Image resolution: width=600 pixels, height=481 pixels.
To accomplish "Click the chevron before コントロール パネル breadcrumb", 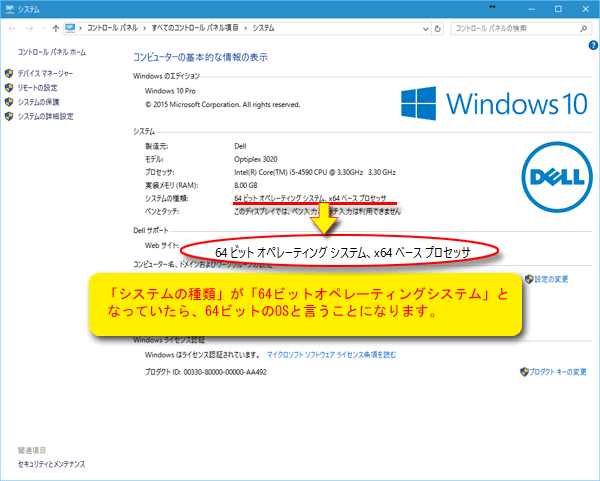I will tap(81, 28).
